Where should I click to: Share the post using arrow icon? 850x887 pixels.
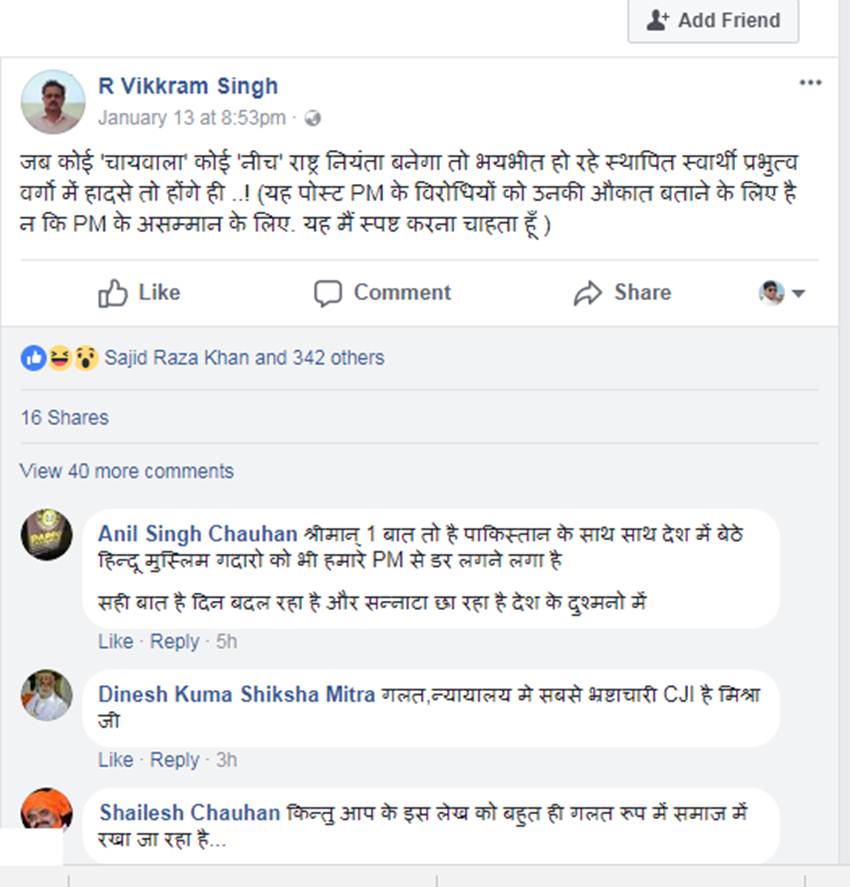click(x=587, y=293)
